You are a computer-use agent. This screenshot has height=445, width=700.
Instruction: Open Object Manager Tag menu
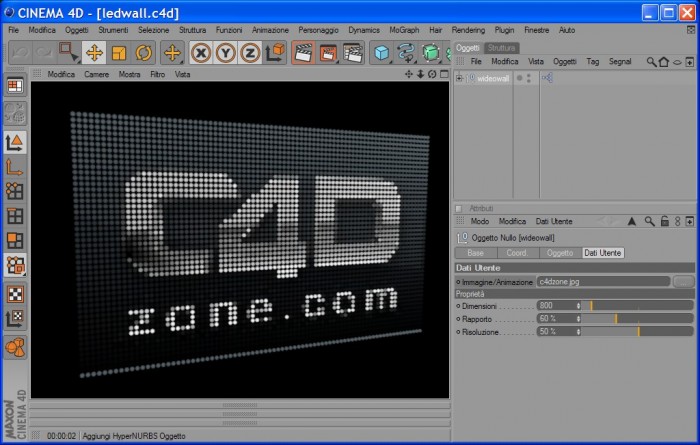coord(592,62)
